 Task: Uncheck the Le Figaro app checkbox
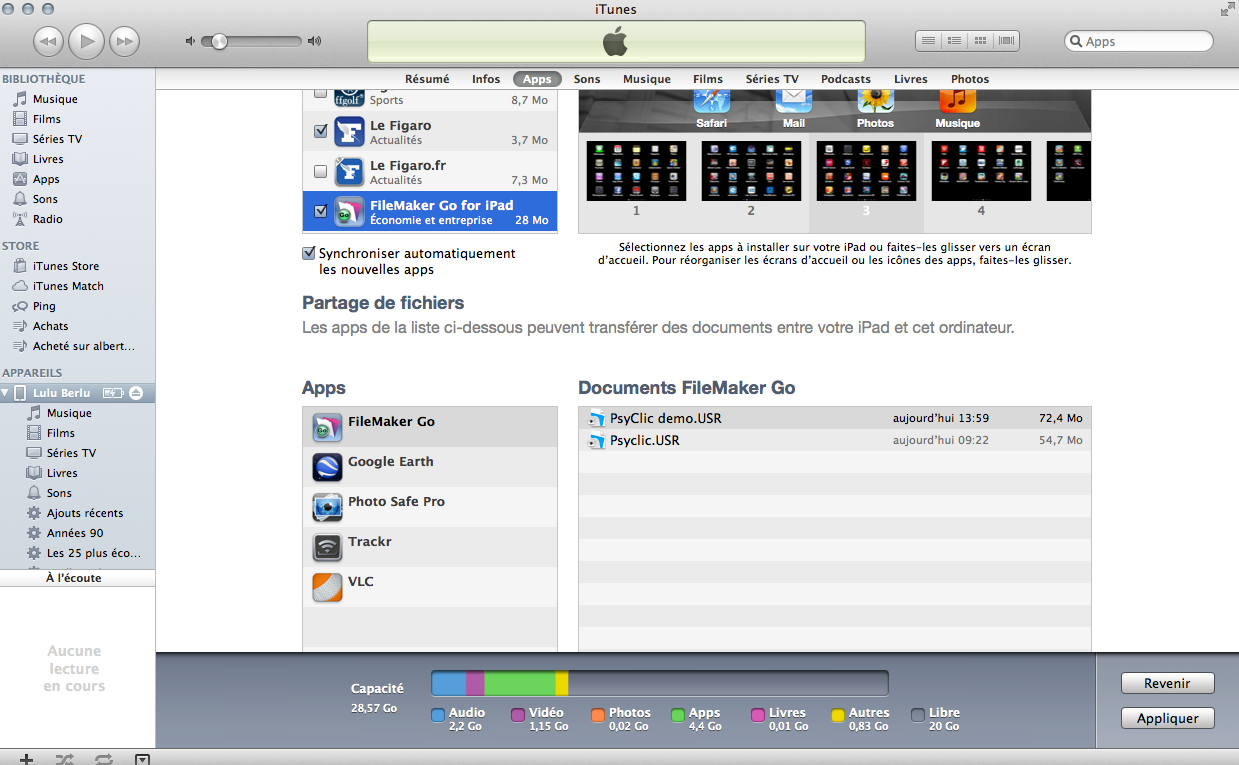click(320, 130)
